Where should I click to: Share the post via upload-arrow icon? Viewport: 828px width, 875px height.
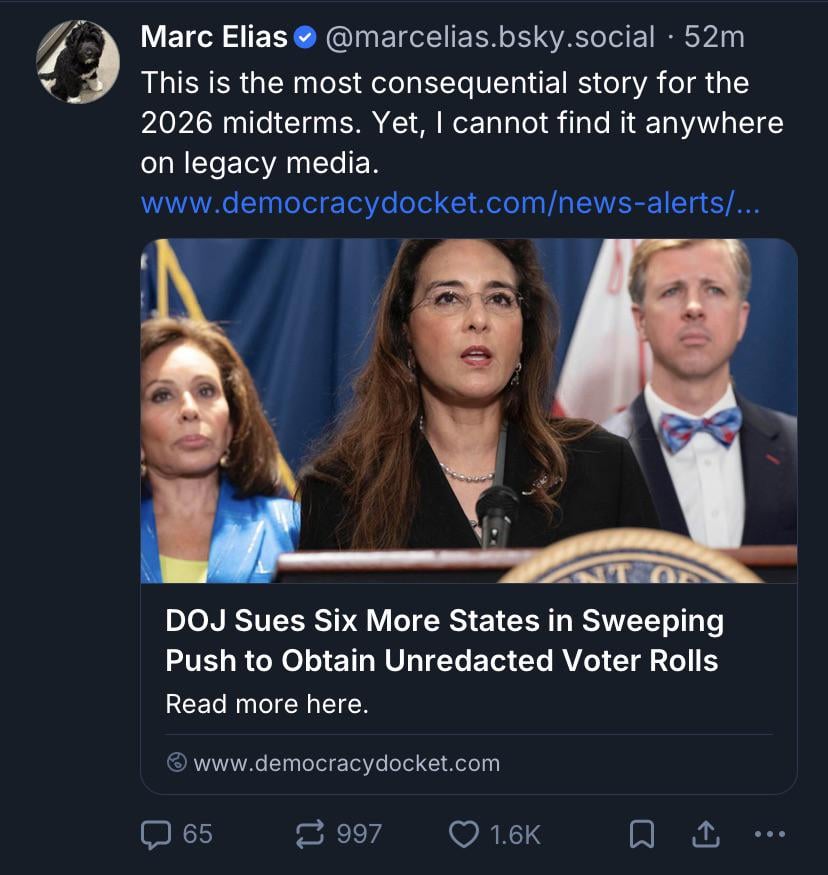(706, 833)
